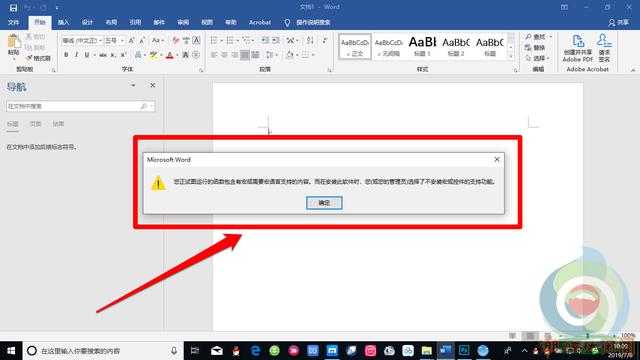Toggle italic formatting
Viewport: 640px width, 360px height.
76,55
